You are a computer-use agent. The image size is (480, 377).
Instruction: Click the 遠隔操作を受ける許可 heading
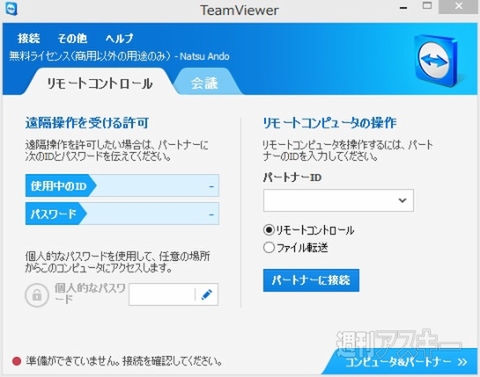[87, 123]
